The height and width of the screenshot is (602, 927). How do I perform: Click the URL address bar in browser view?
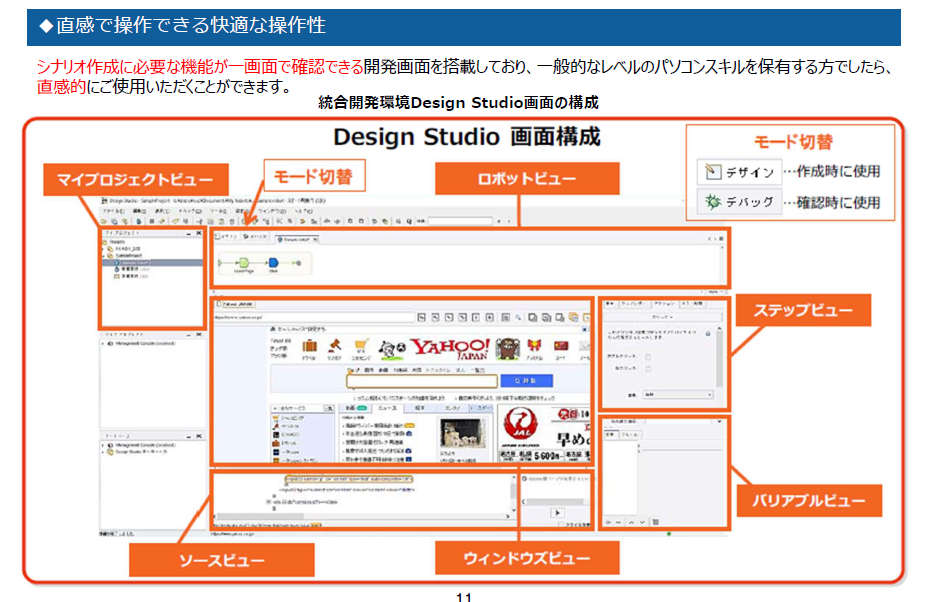313,318
